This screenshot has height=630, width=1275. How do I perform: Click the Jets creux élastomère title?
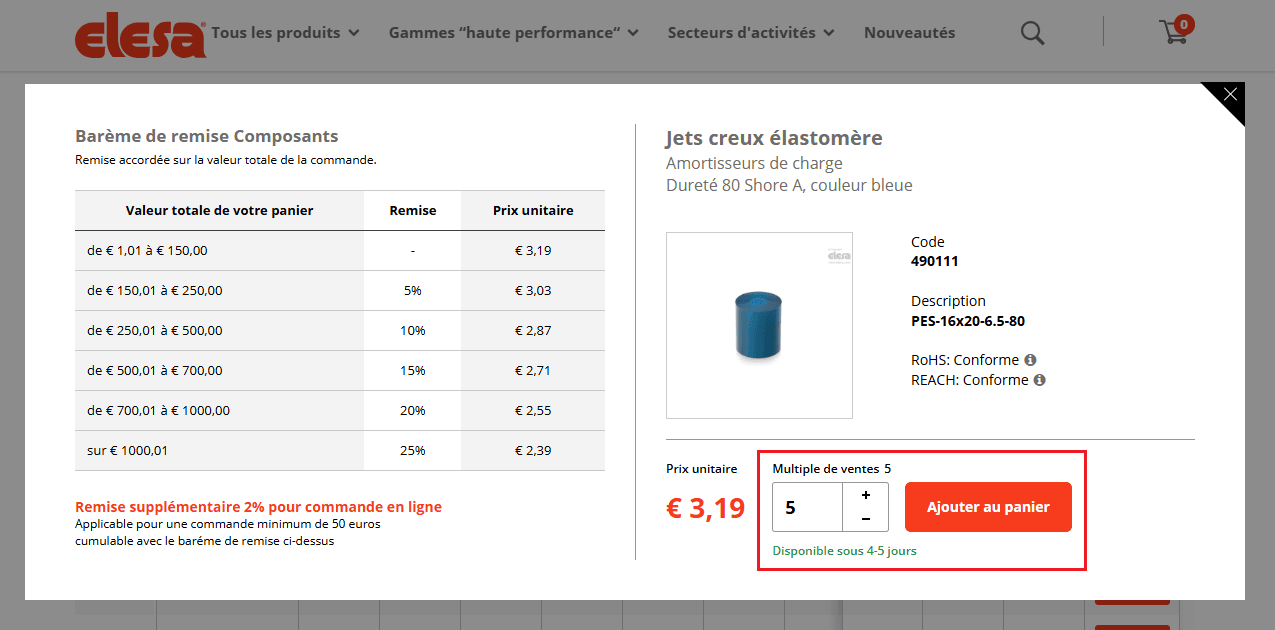pos(774,138)
